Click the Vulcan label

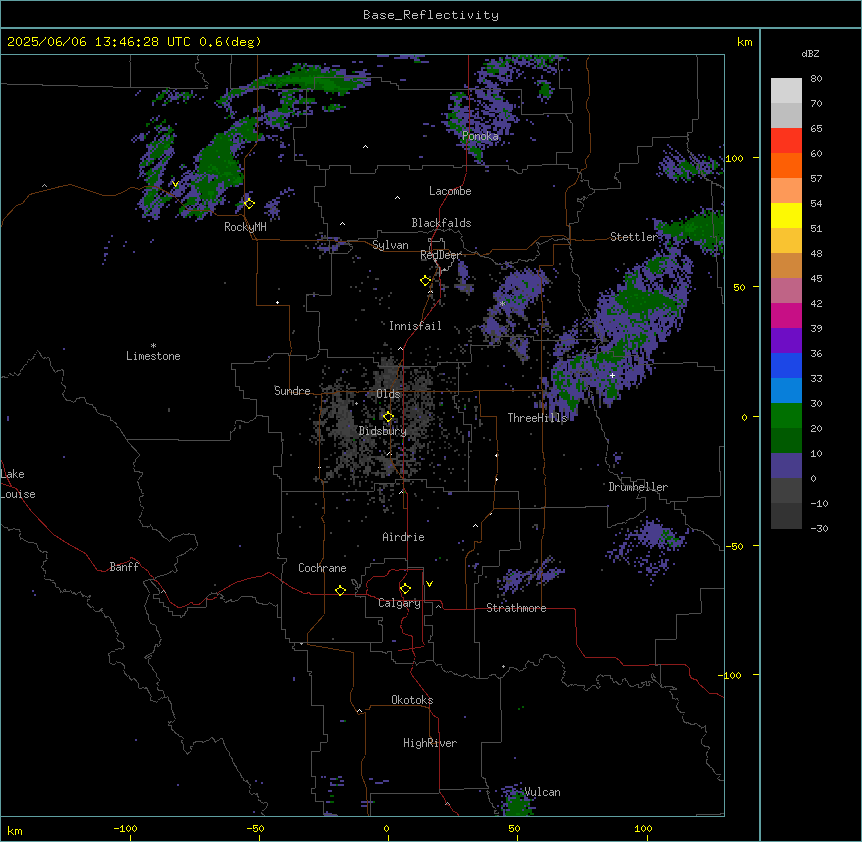[x=542, y=792]
